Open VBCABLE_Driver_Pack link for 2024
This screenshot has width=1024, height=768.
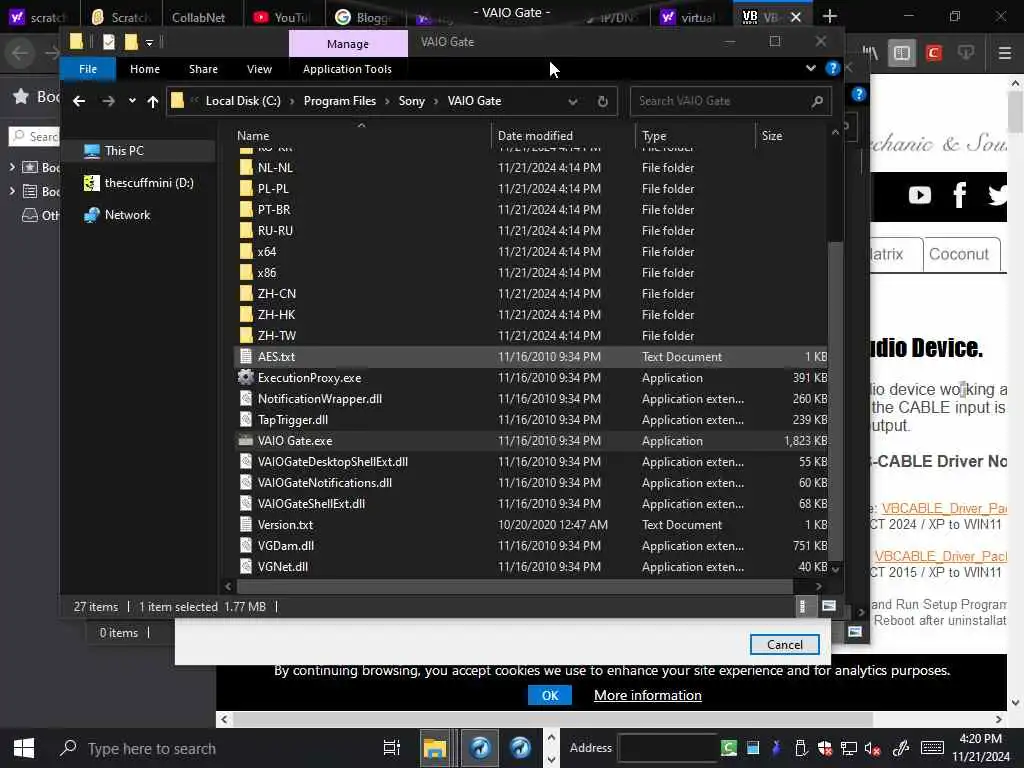[944, 509]
